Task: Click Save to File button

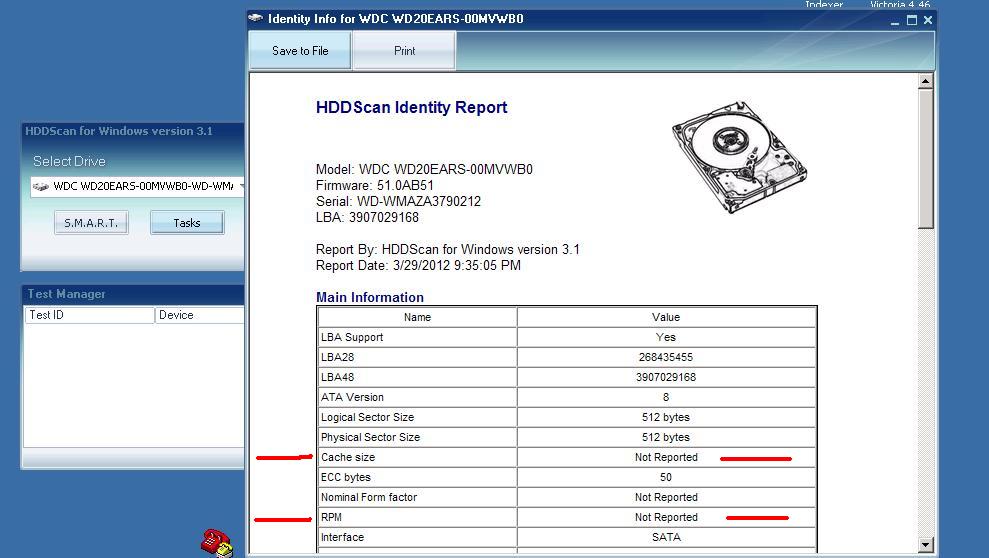Action: [x=300, y=50]
